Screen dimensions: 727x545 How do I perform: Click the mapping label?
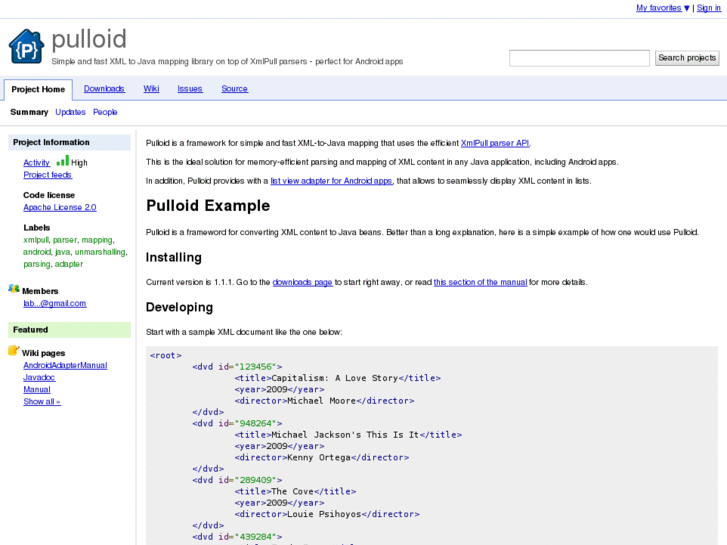click(x=97, y=240)
